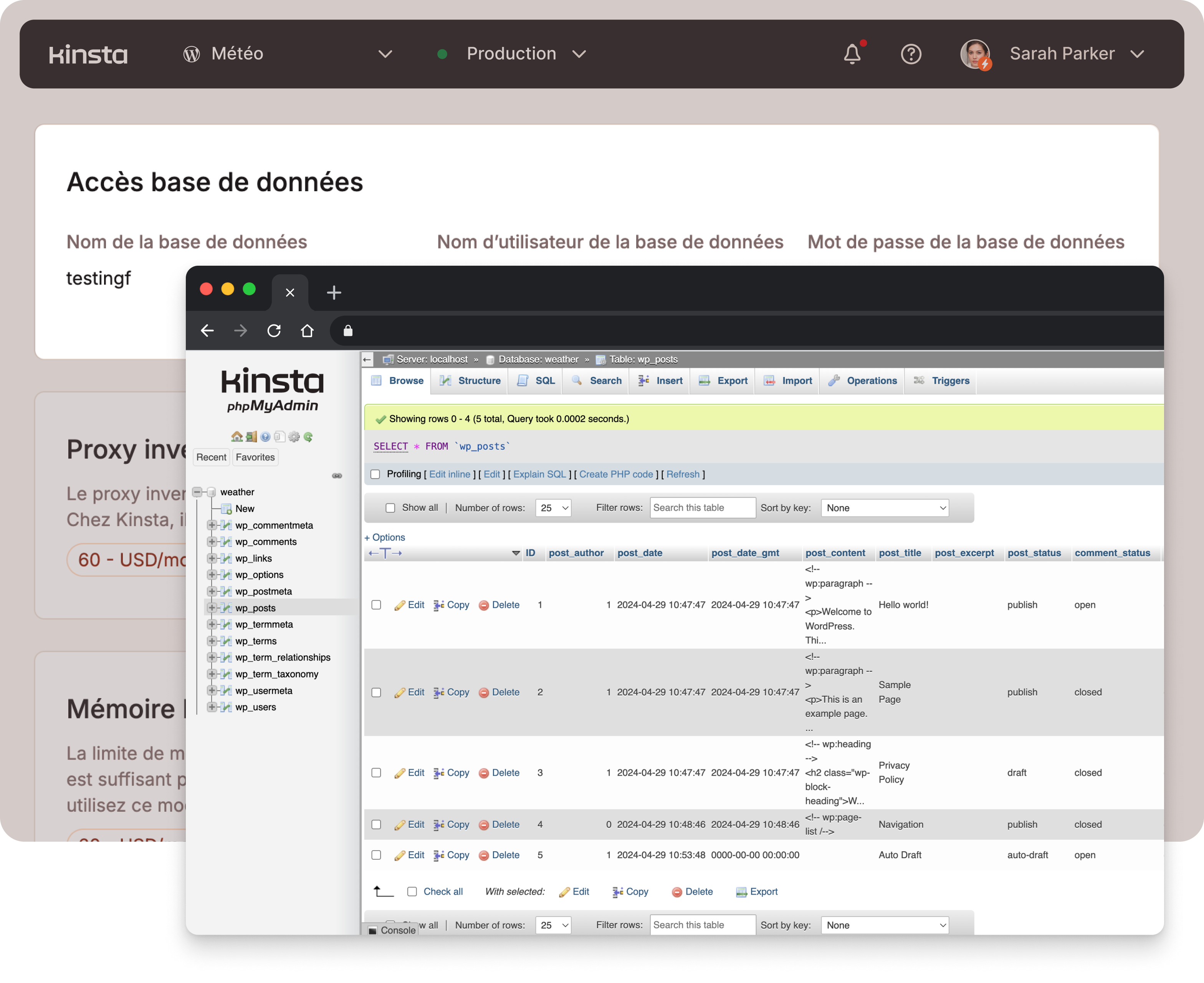Open phpMyAdmin settings gear icon
The image size is (1204, 983).
pos(294,437)
